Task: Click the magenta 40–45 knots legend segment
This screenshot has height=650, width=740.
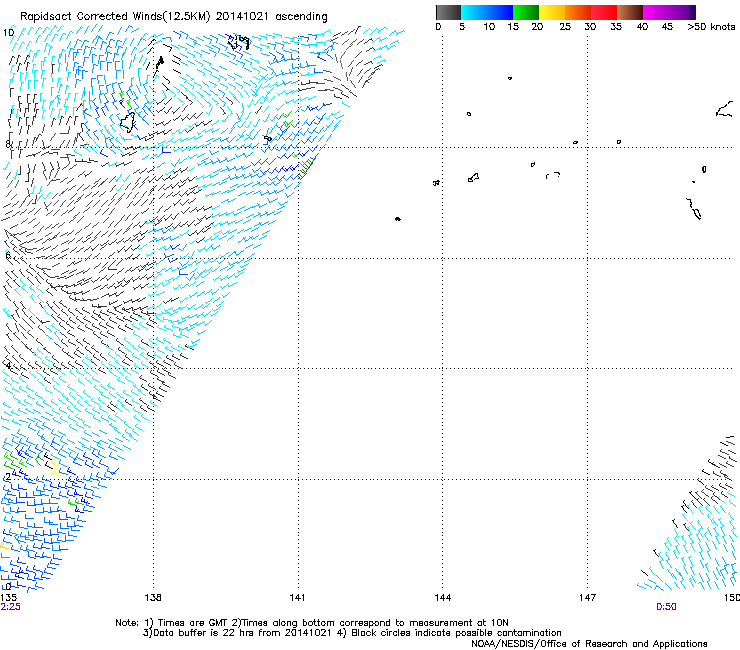Action: coord(656,12)
